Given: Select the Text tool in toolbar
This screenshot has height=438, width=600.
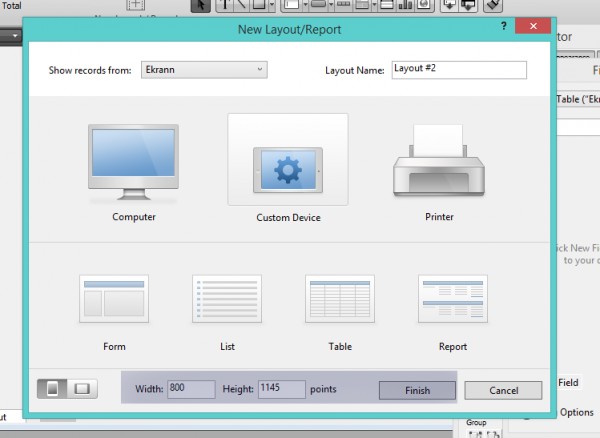Looking at the screenshot, I should (225, 5).
